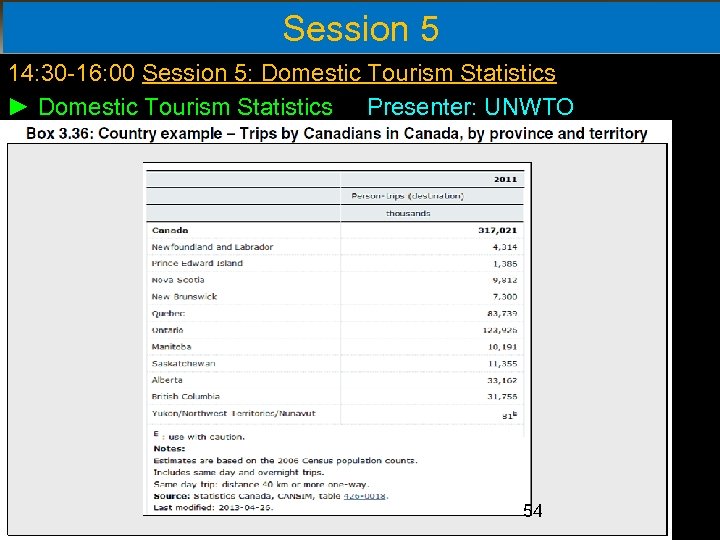This screenshot has height=540, width=720.
Task: Select the 'Quebec' row label
Action: point(168,314)
